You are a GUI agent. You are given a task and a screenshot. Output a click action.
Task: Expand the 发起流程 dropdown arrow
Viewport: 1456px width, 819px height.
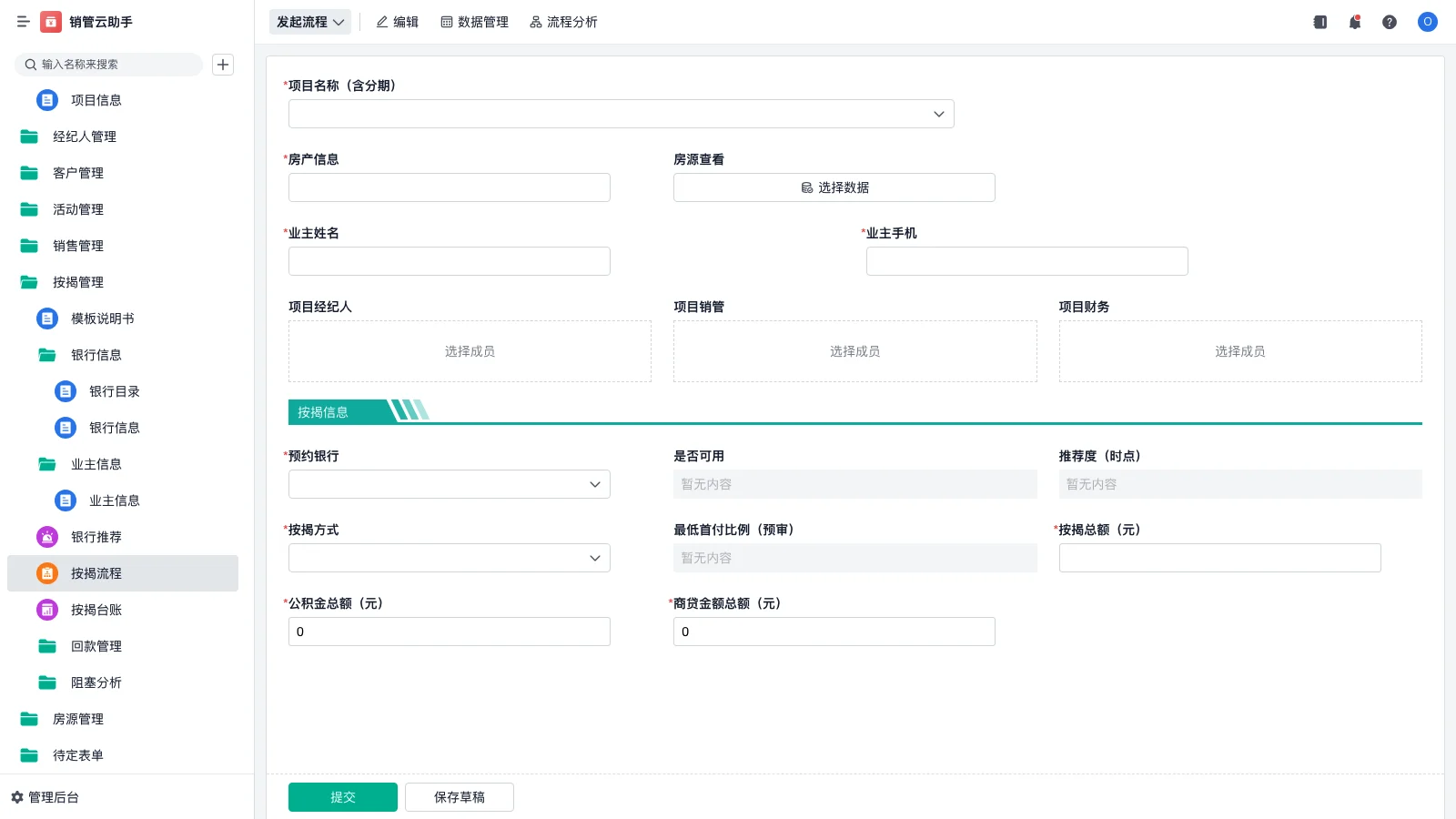(x=338, y=22)
